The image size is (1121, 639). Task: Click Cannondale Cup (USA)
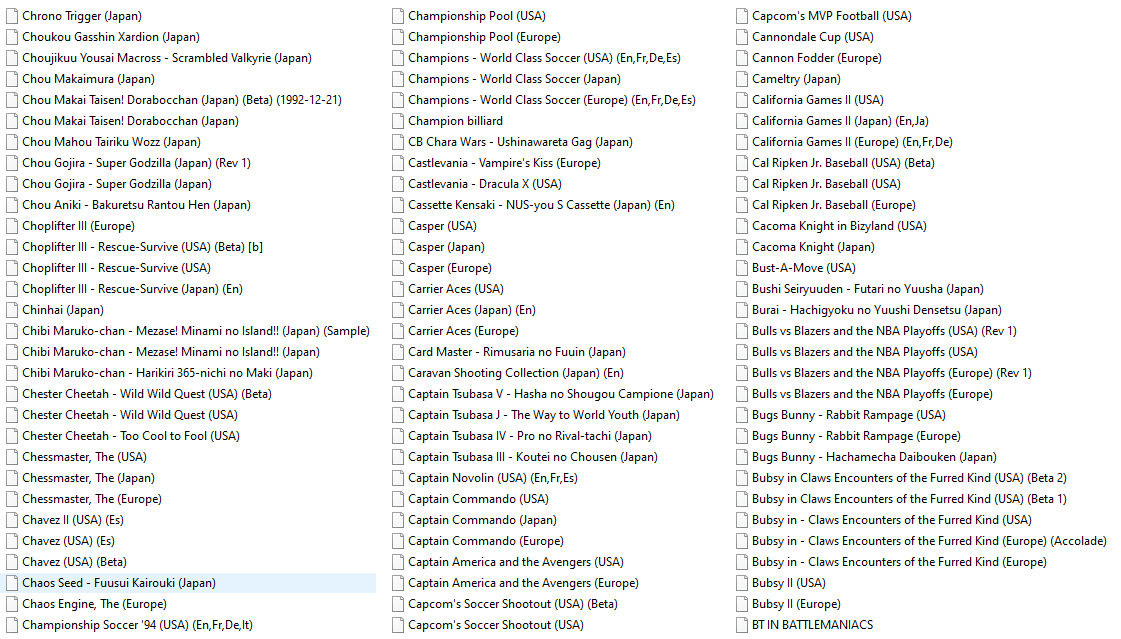(813, 37)
